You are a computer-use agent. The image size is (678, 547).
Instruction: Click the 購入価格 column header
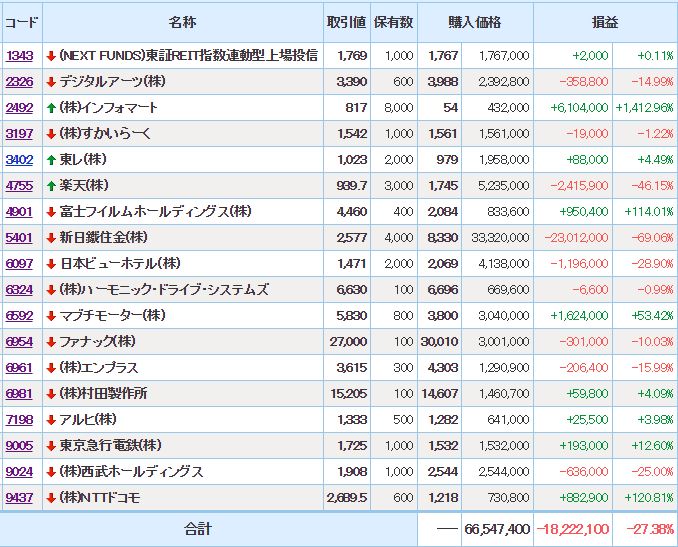pos(475,22)
